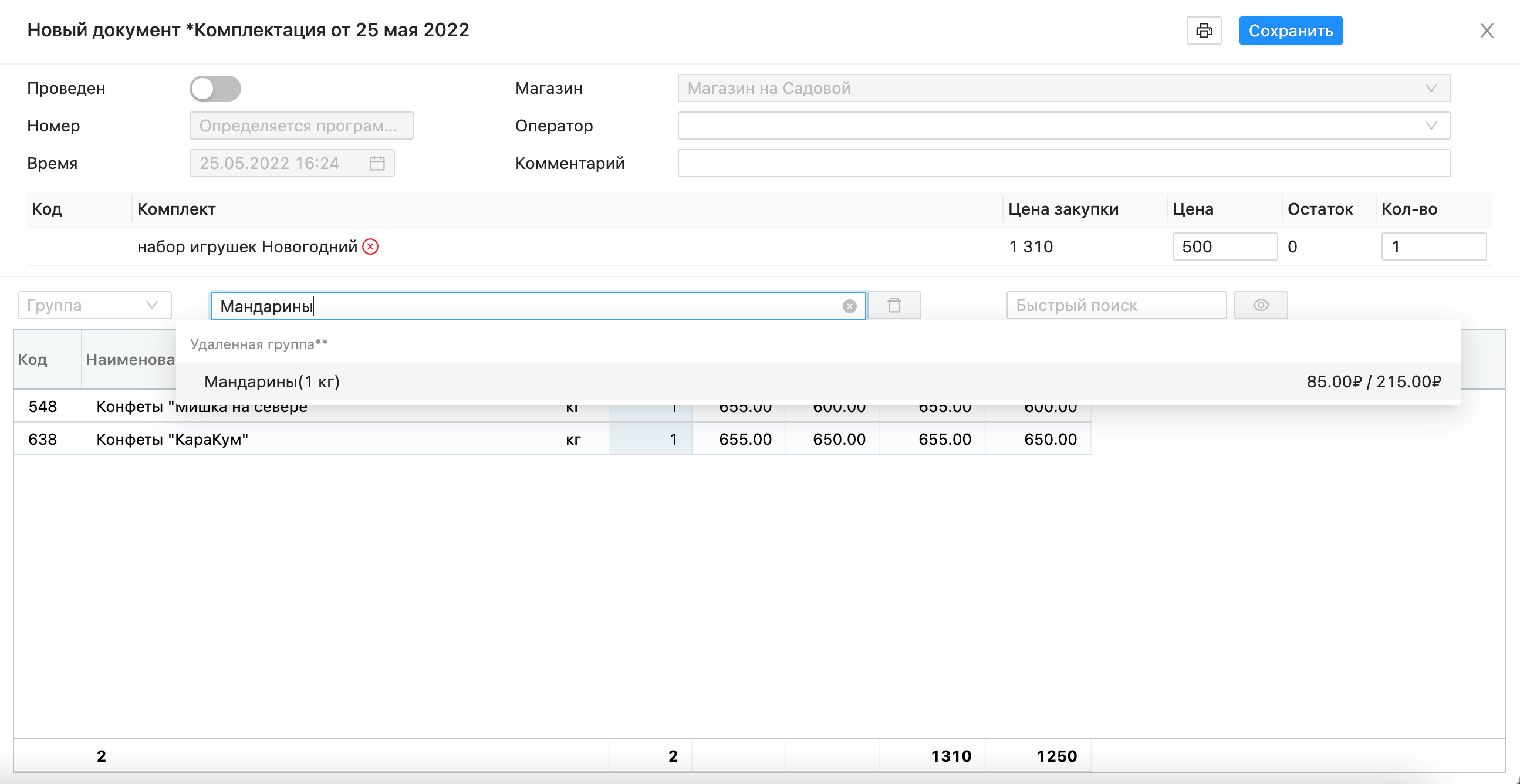The image size is (1520, 784).
Task: Remove the набор игрушек Новогодний kit
Action: [x=370, y=246]
